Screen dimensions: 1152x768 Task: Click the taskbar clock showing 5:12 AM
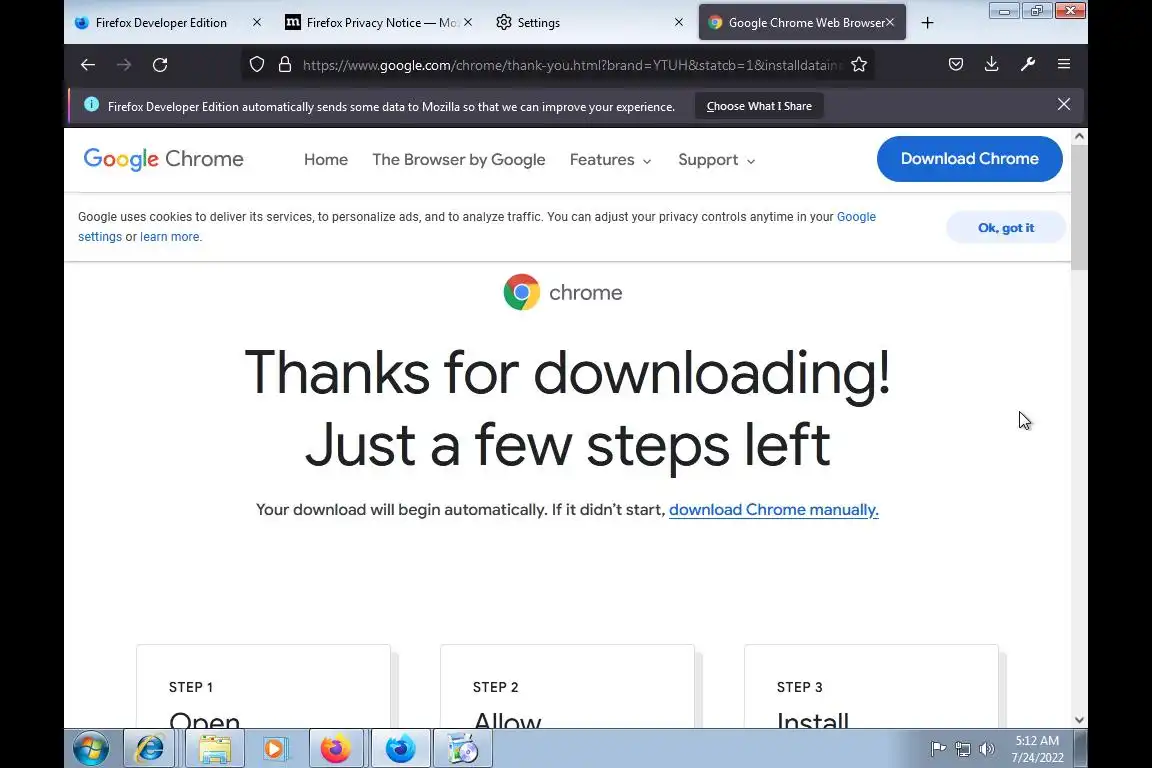pos(1037,749)
